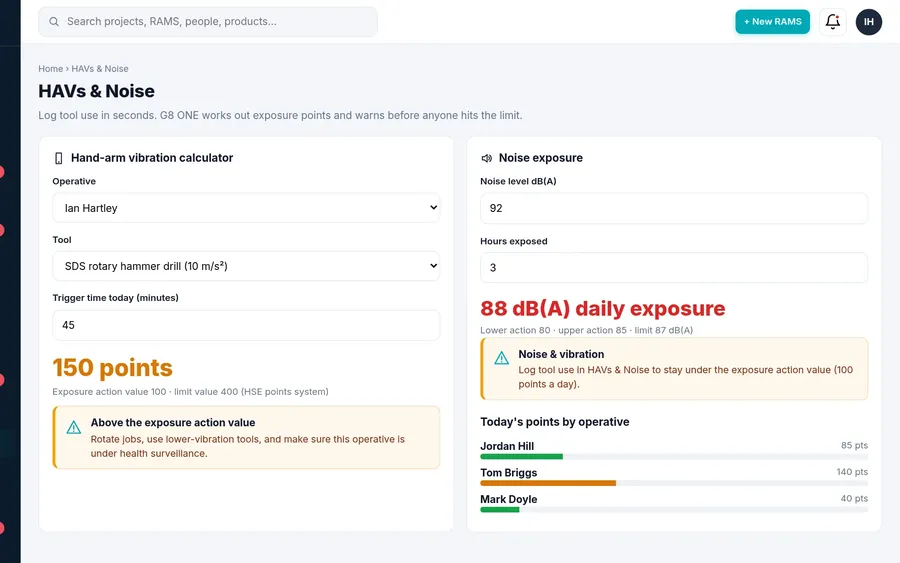Click the search projects, RAMS, people field
The width and height of the screenshot is (900, 563).
pos(208,22)
